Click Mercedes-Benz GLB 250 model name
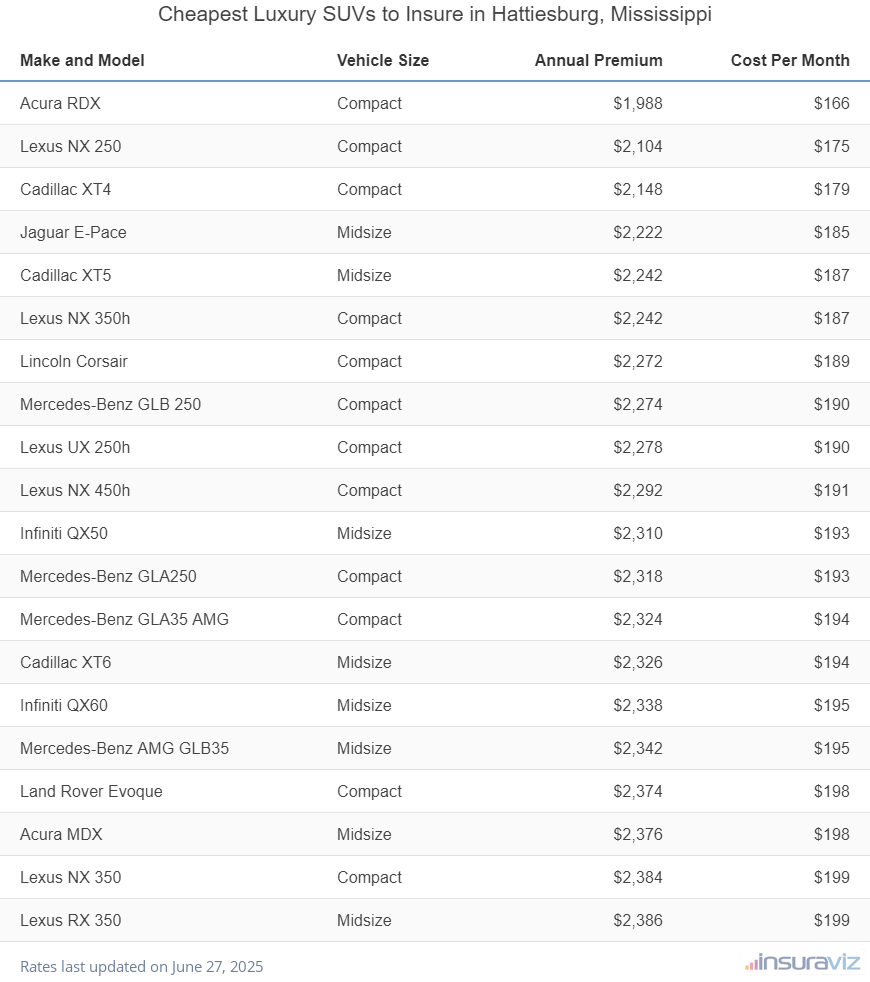 click(110, 404)
